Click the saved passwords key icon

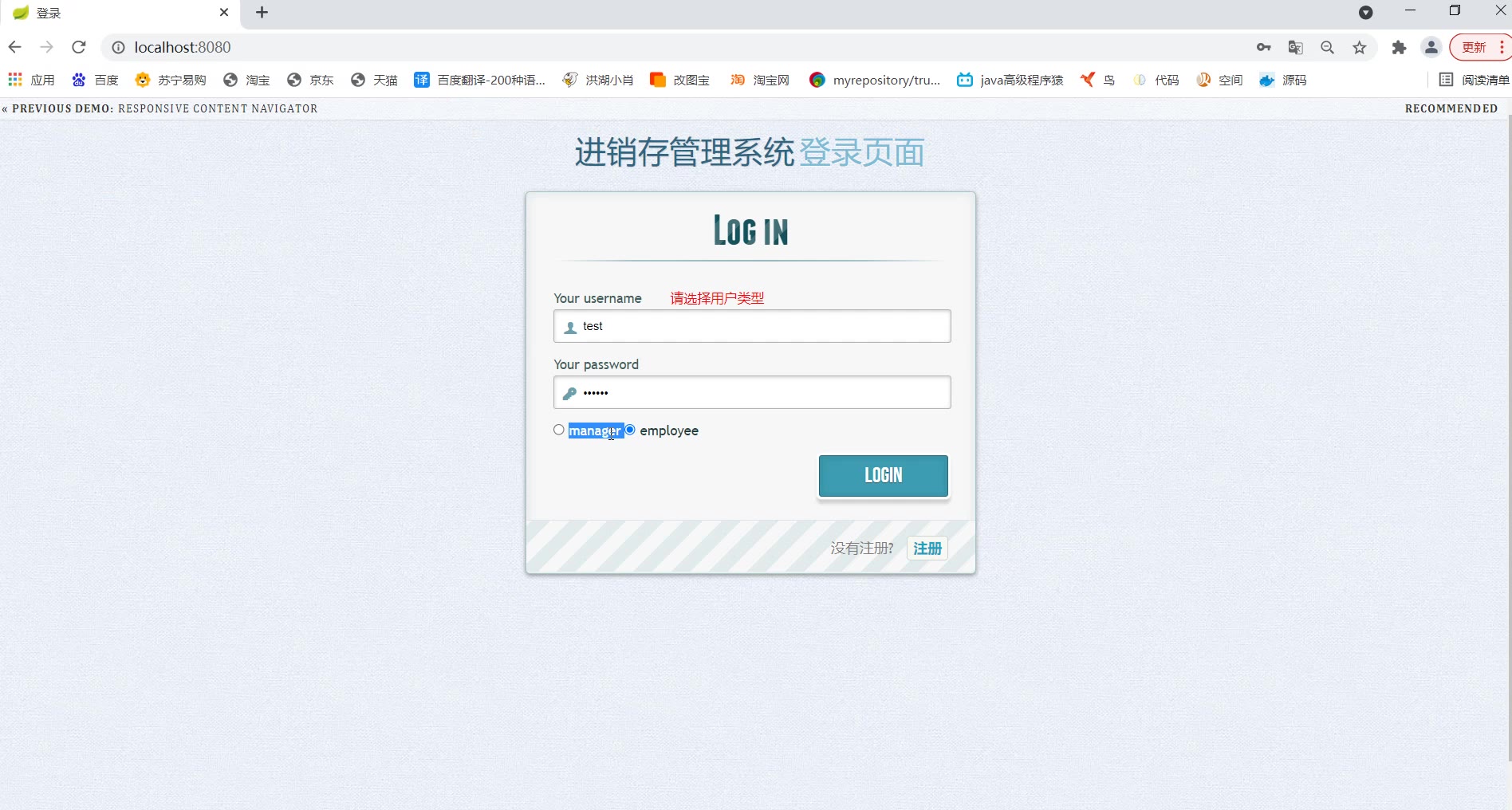(1264, 47)
